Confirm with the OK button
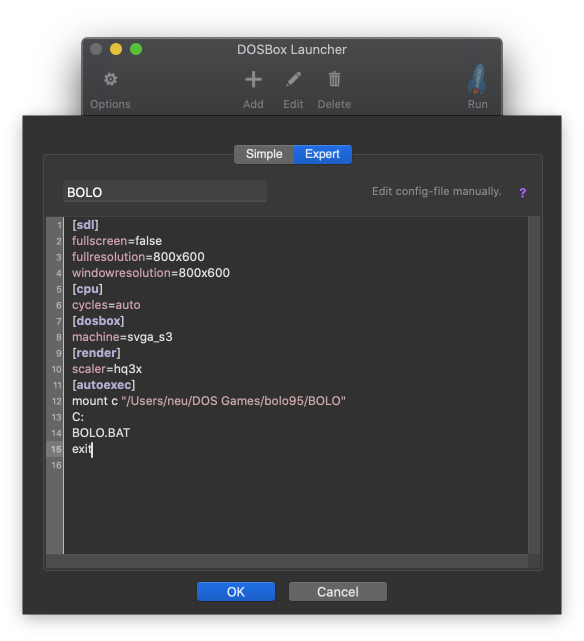This screenshot has height=641, width=584. pos(236,592)
